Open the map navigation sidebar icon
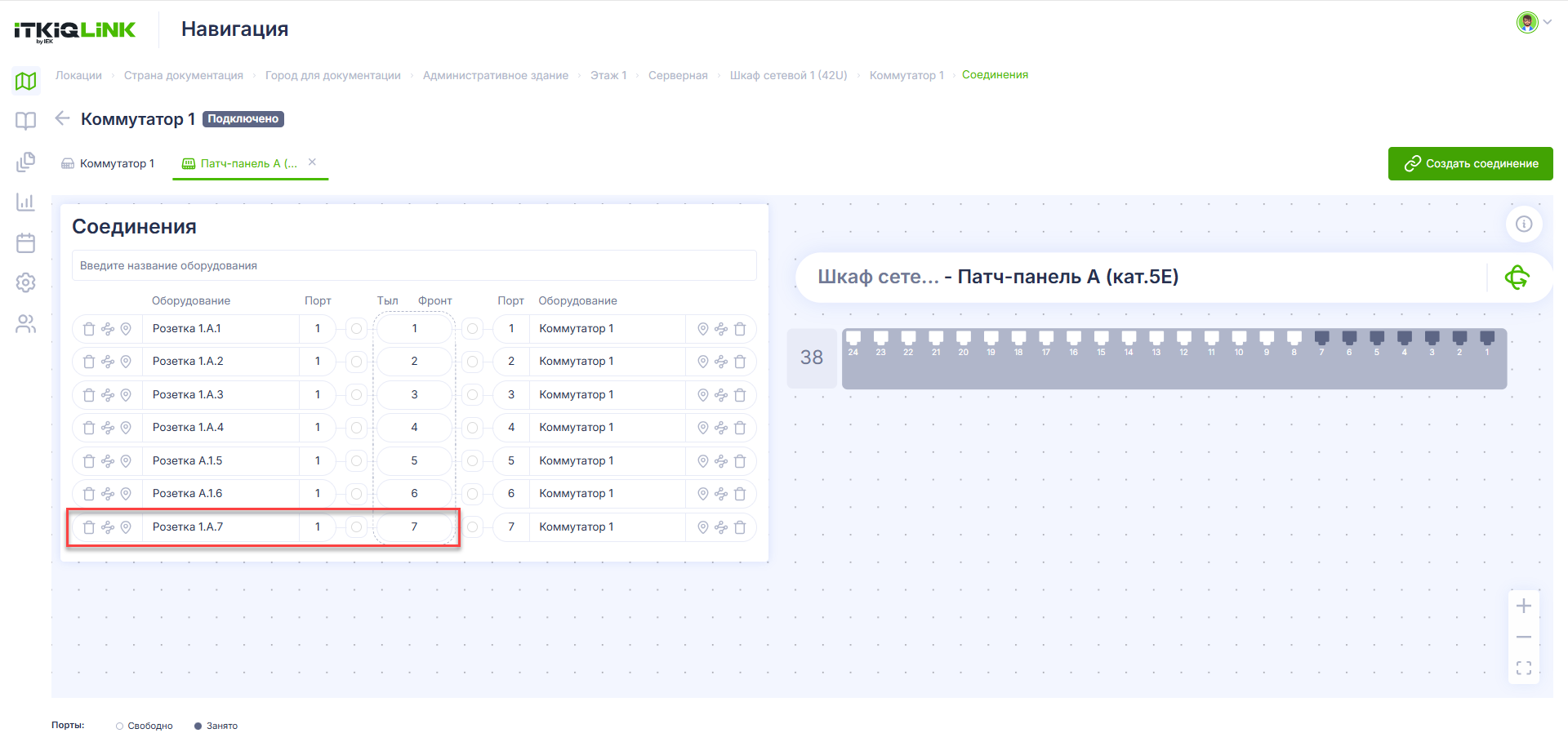 [x=26, y=81]
